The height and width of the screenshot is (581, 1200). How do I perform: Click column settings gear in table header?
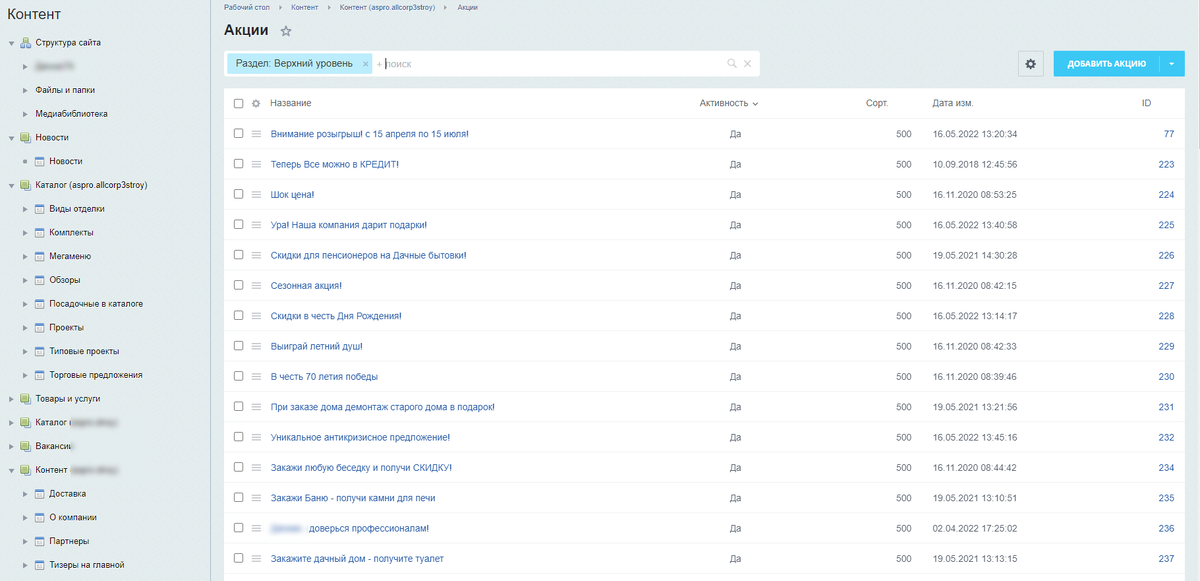(x=256, y=104)
